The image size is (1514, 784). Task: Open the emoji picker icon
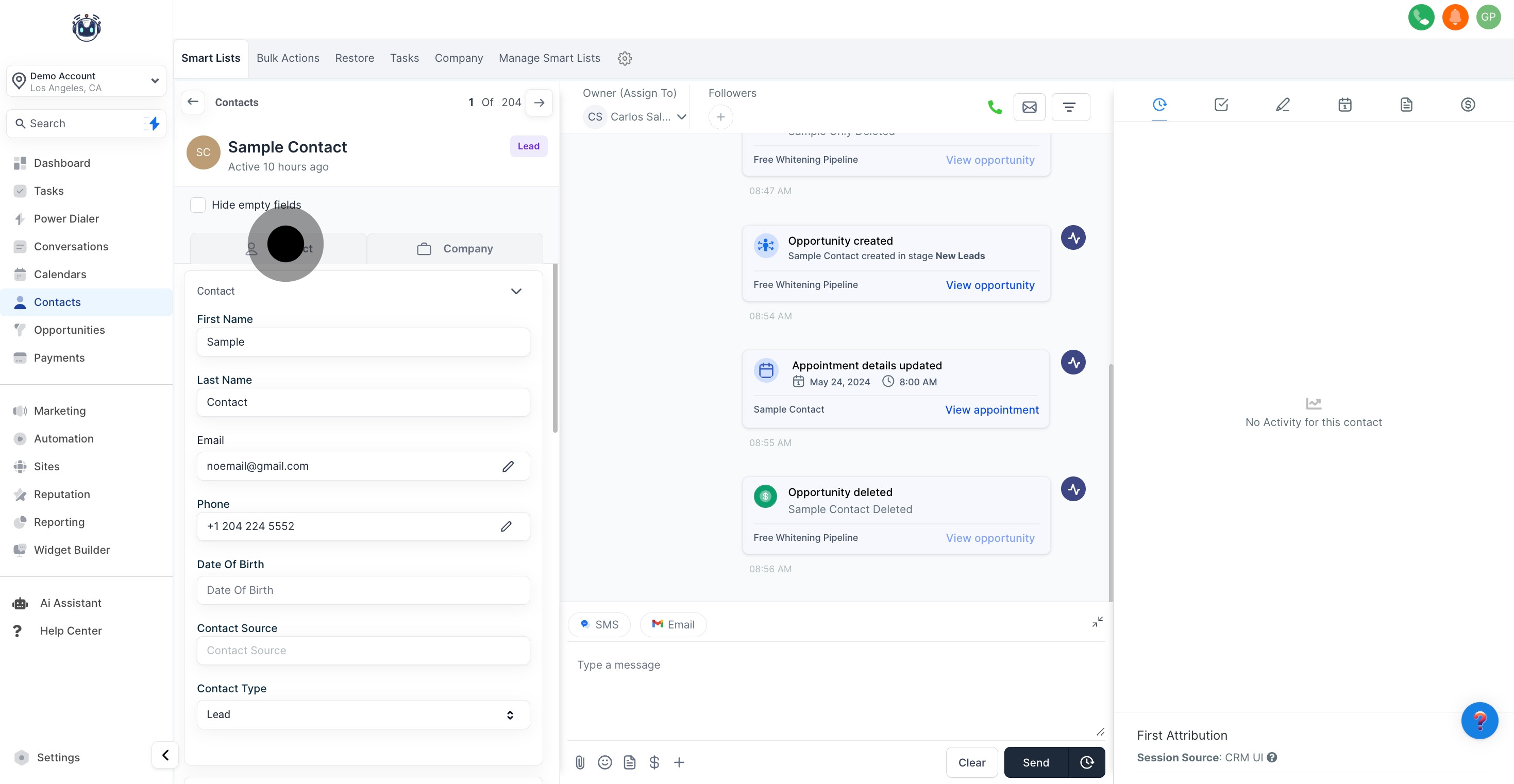pos(604,762)
